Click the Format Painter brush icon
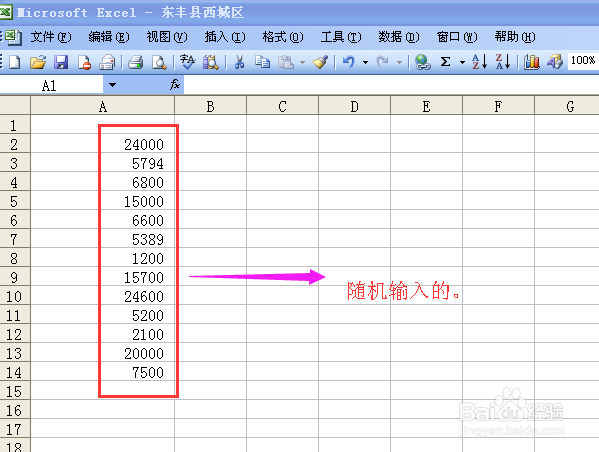The height and width of the screenshot is (452, 599). (320, 62)
